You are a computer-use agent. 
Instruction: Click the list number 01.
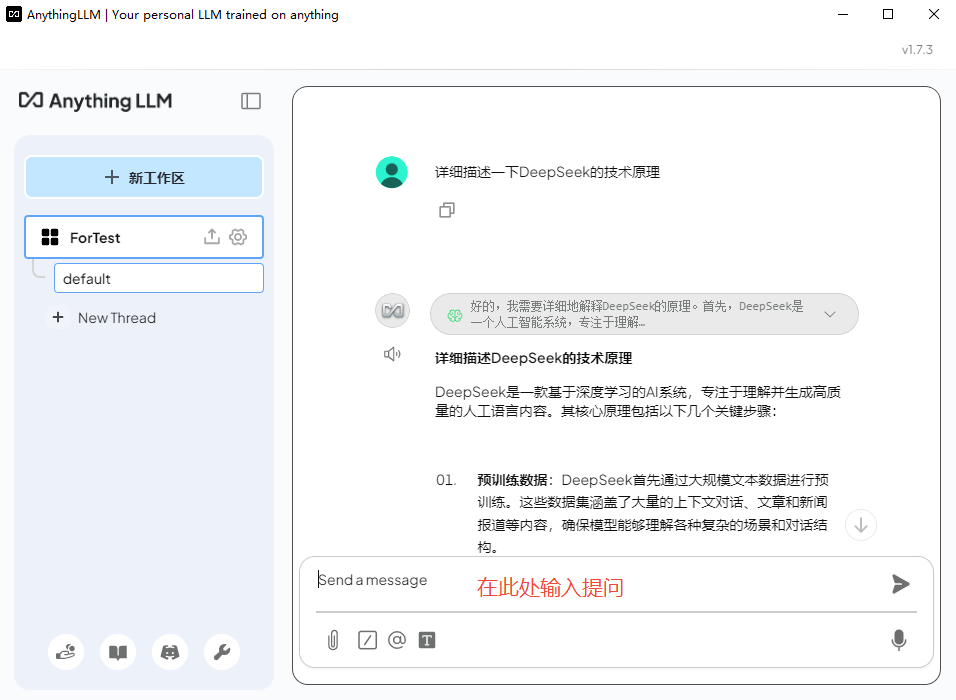point(446,480)
